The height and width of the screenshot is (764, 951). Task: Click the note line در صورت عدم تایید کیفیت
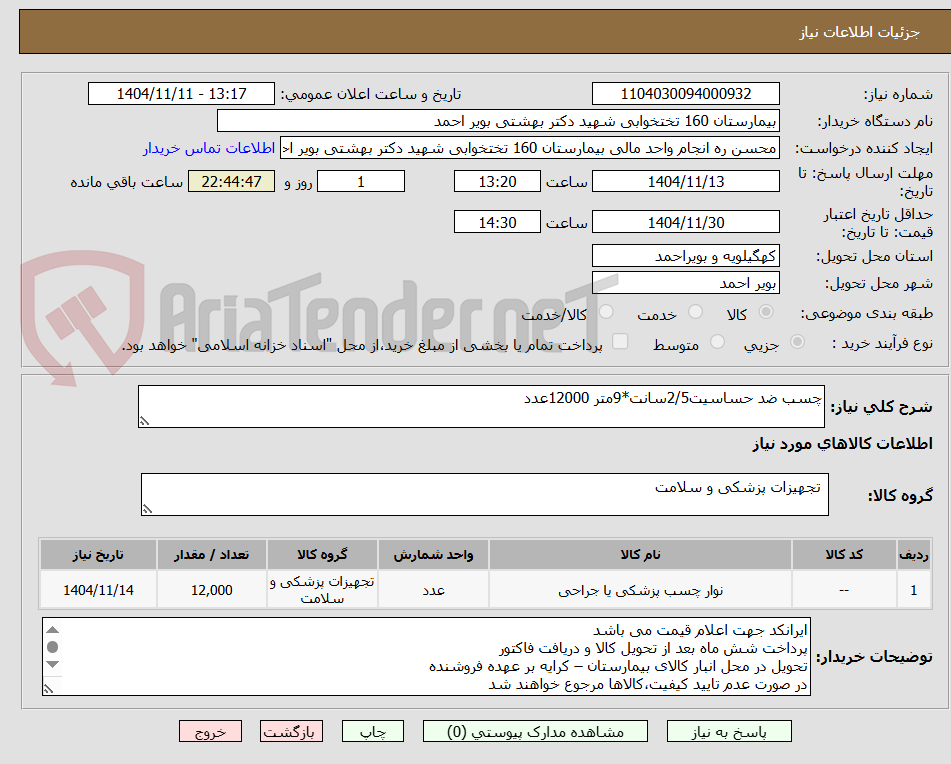648,684
